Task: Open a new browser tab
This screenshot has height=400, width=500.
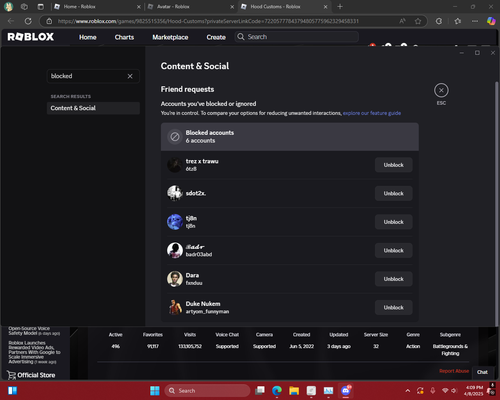Action: point(340,7)
